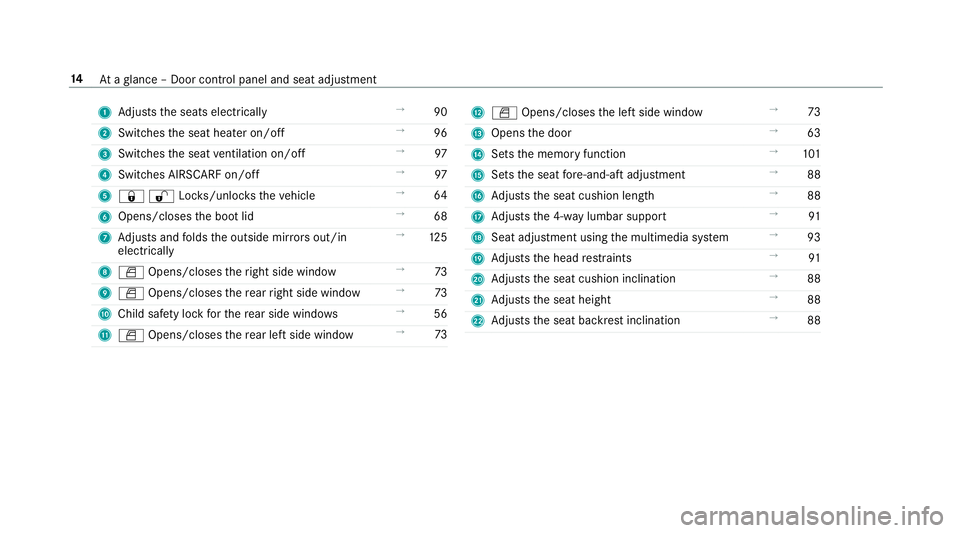The width and height of the screenshot is (960, 533).
Task: Click the window icon for rear left side window
Action: click(x=131, y=335)
